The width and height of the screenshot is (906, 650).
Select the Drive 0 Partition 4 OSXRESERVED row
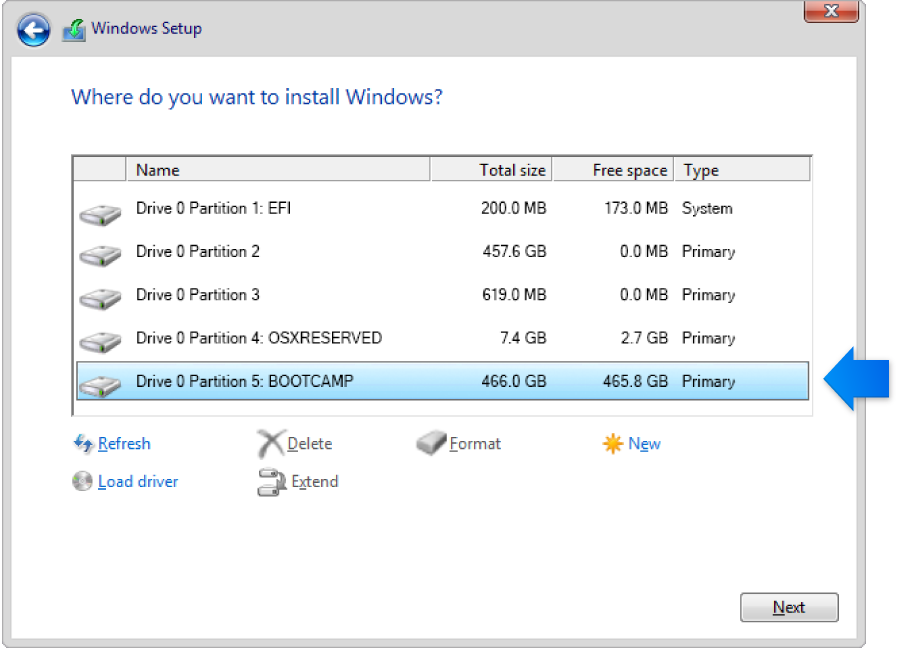[x=300, y=338]
